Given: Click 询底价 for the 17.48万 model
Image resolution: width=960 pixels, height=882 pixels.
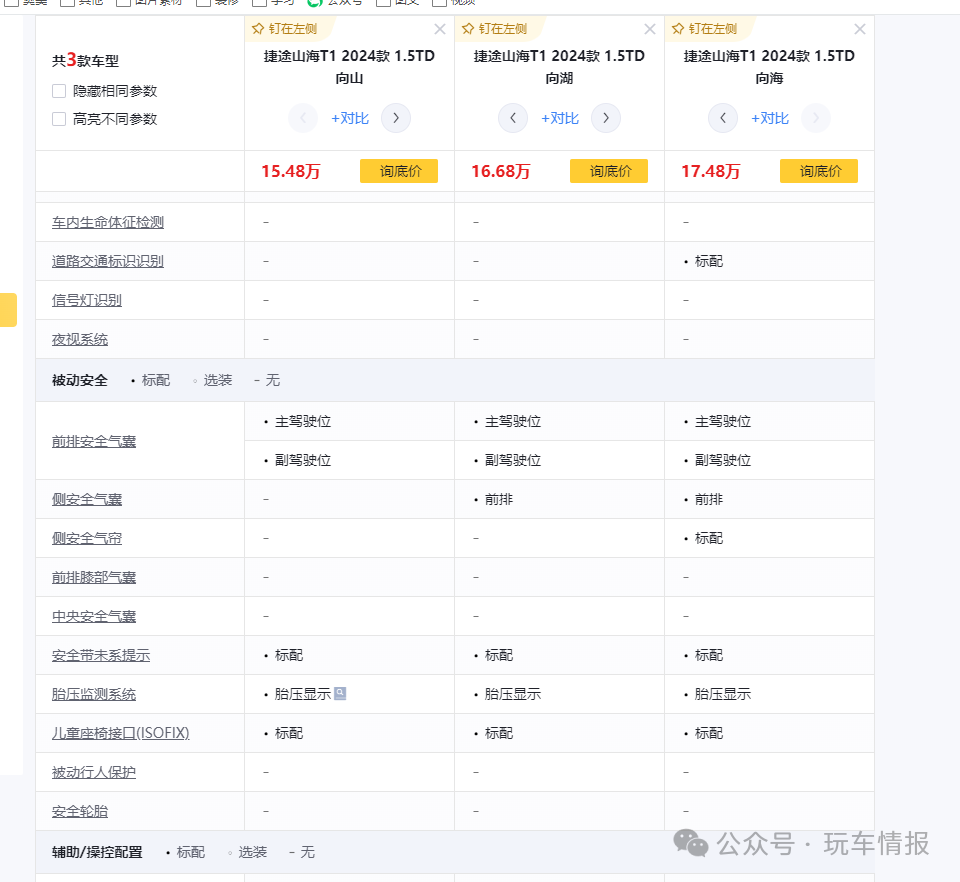Looking at the screenshot, I should coord(819,171).
